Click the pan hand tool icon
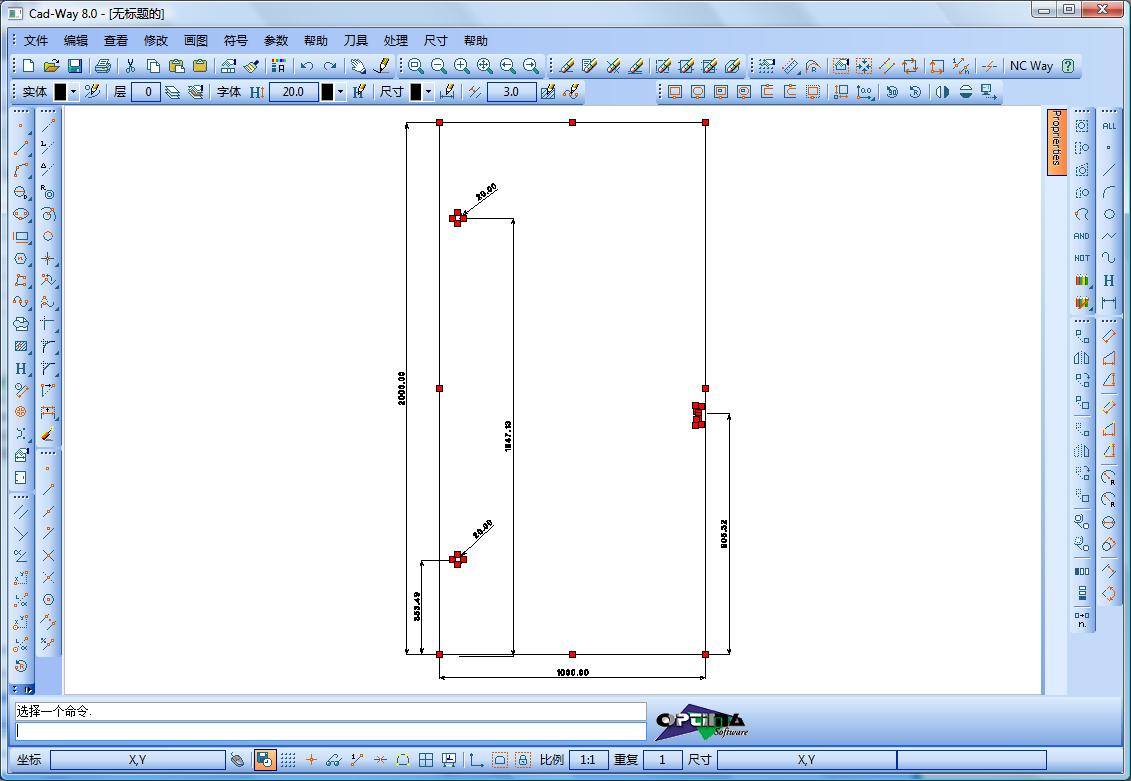 click(x=358, y=66)
